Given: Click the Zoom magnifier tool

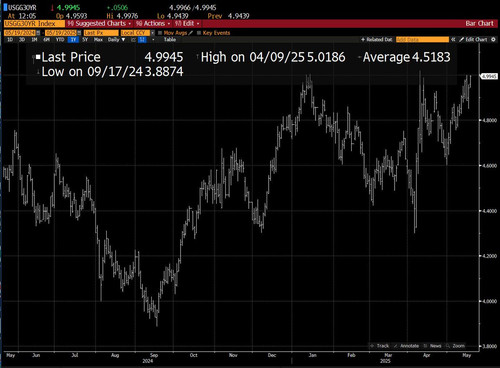Looking at the screenshot, I should [455, 346].
